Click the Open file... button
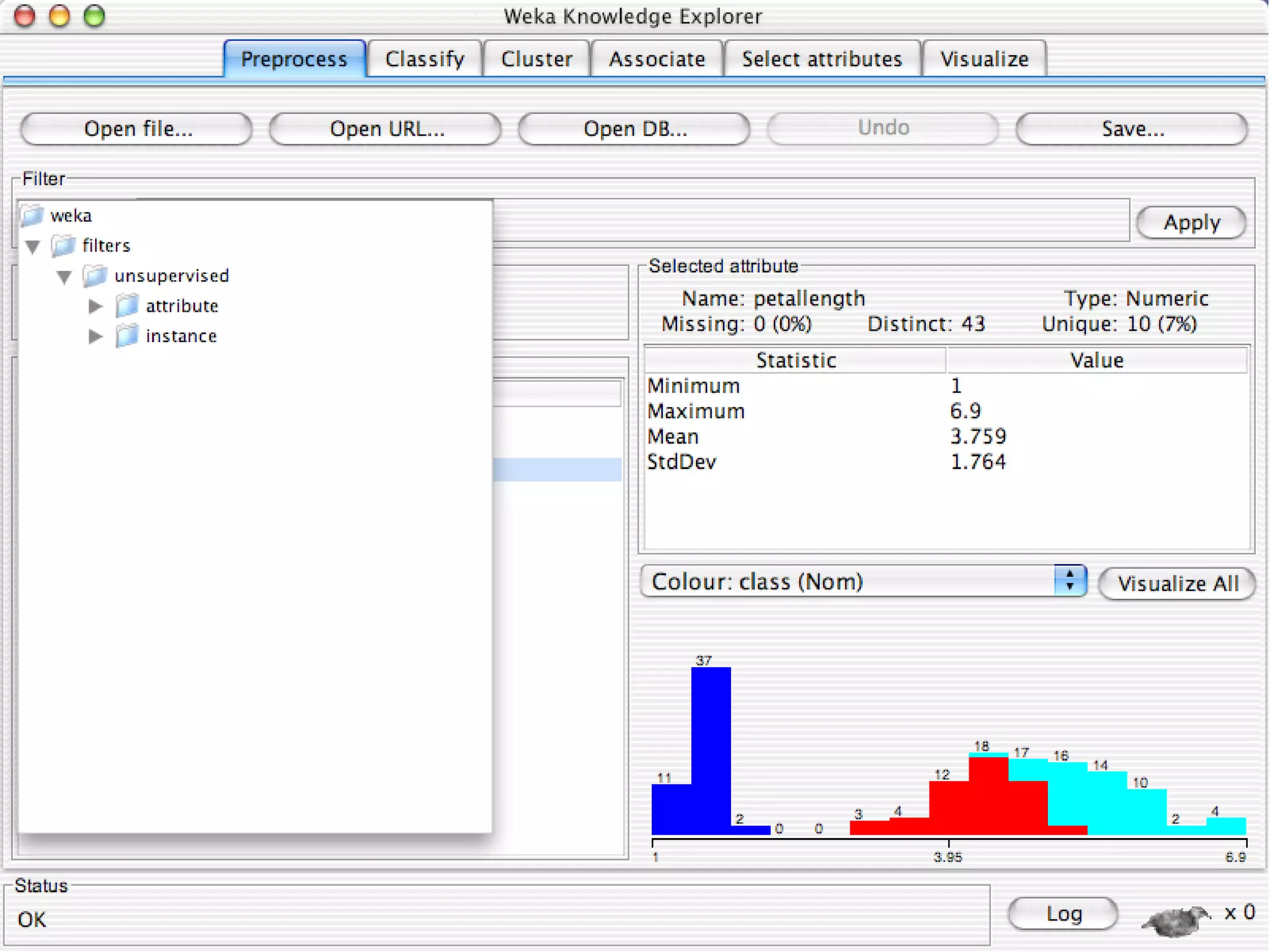The width and height of the screenshot is (1270, 952). tap(137, 129)
